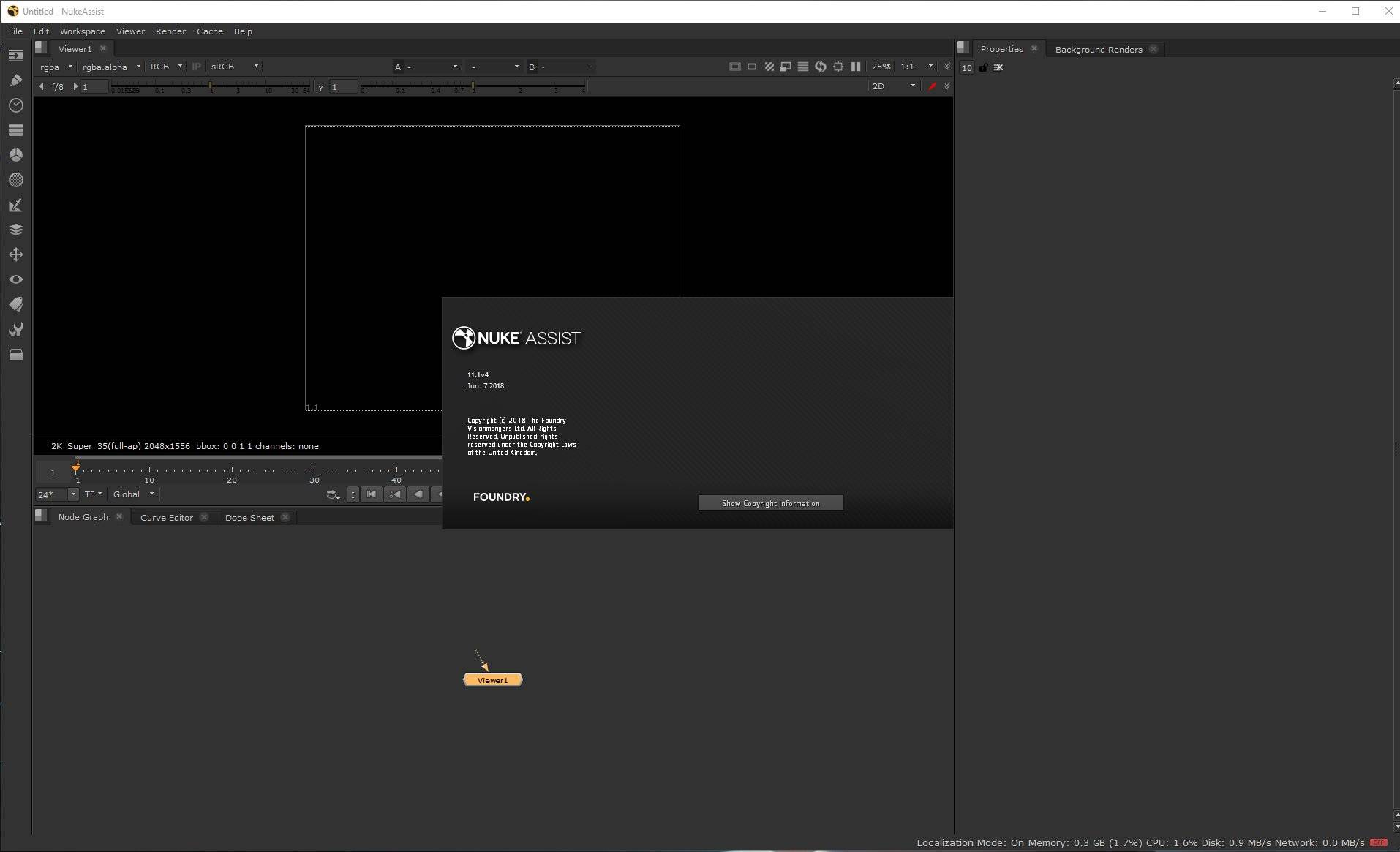Click the max panels field showing 10
The height and width of the screenshot is (852, 1400).
pyautogui.click(x=966, y=67)
